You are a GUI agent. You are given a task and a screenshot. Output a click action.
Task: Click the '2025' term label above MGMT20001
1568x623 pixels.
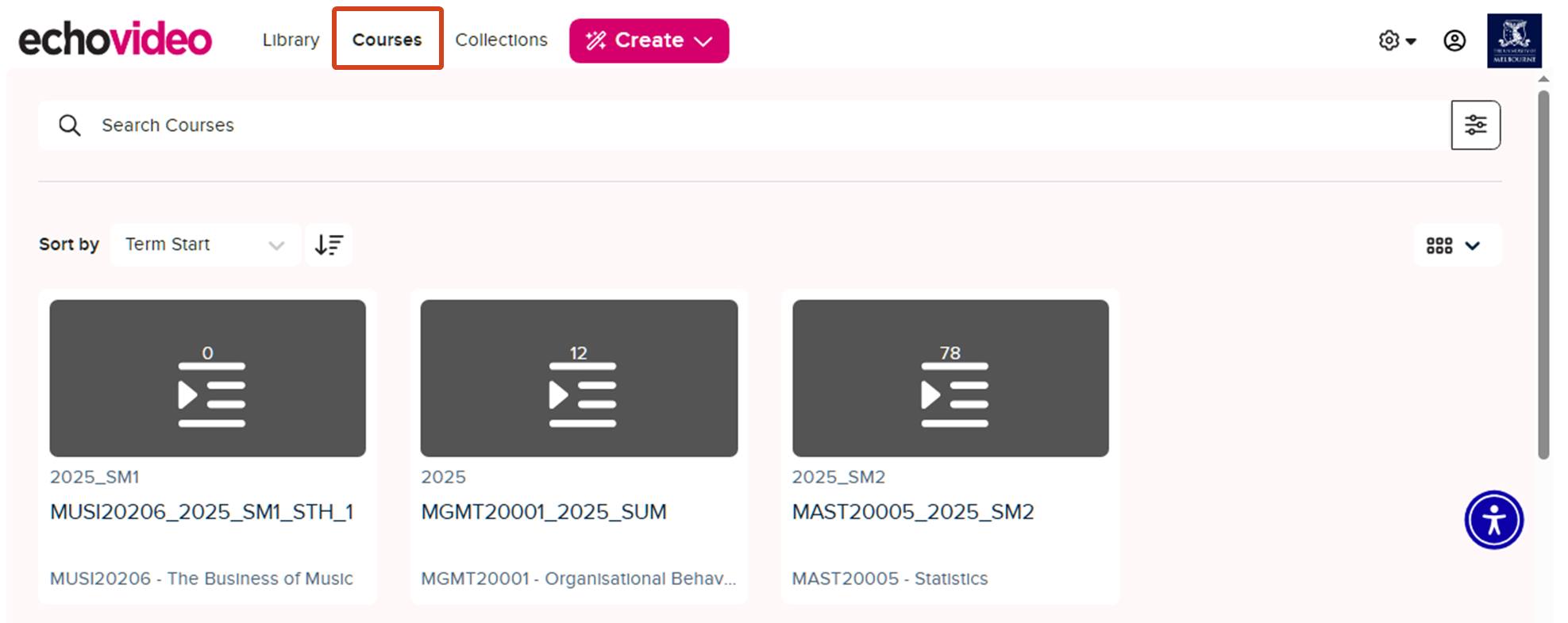point(443,477)
